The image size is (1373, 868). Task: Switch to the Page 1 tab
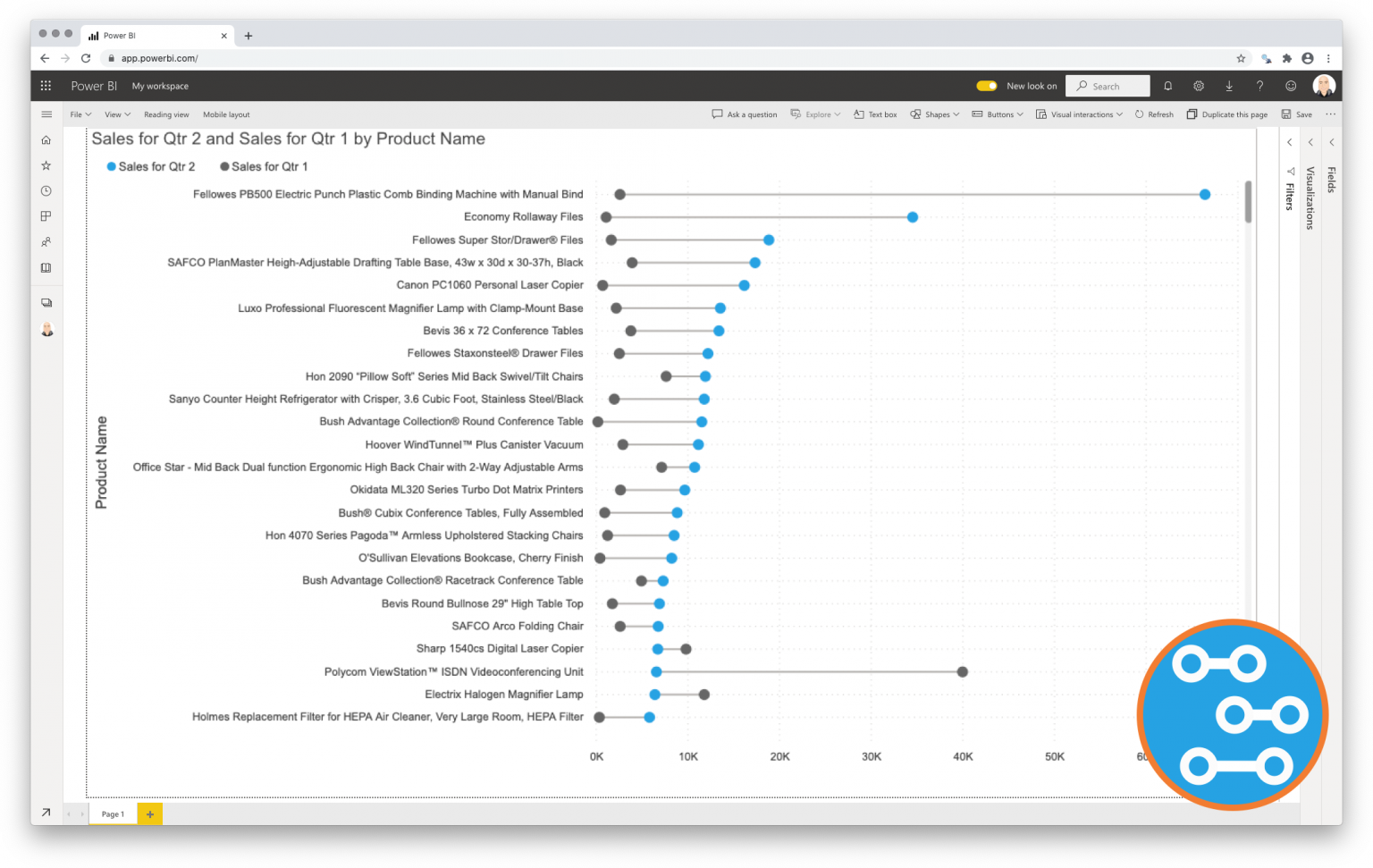coord(112,813)
